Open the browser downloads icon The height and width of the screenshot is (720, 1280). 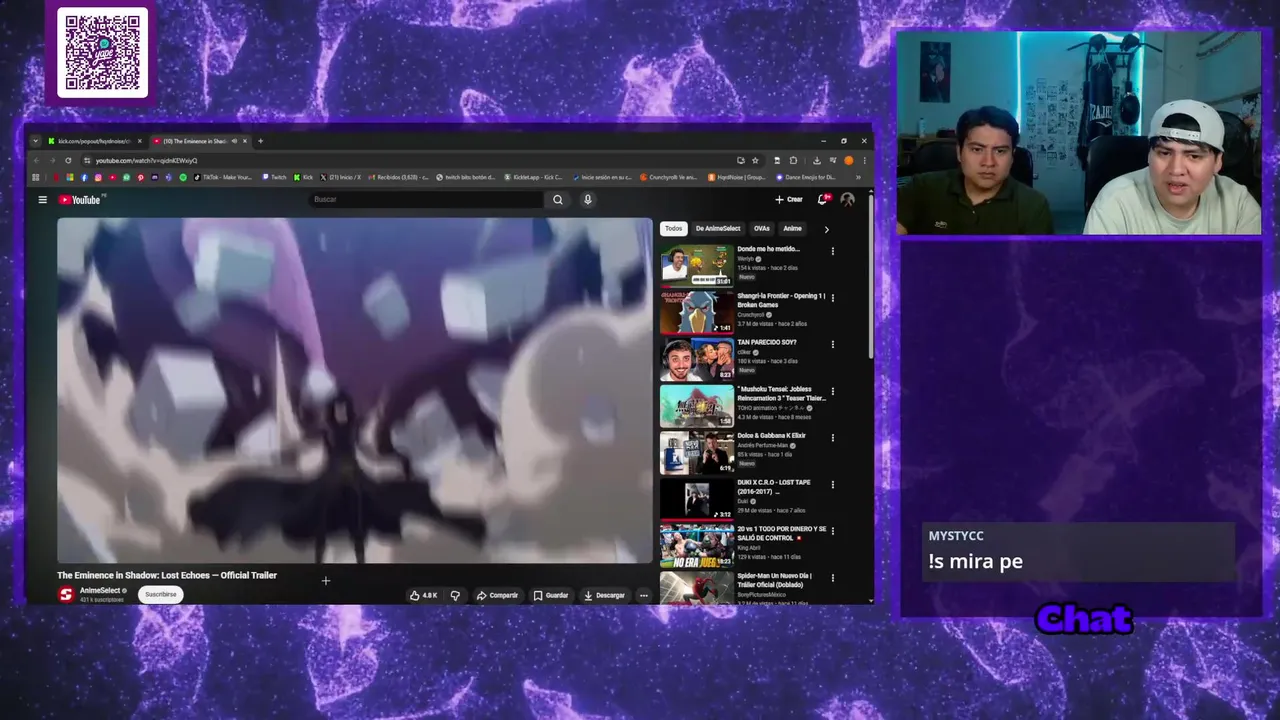coord(817,160)
